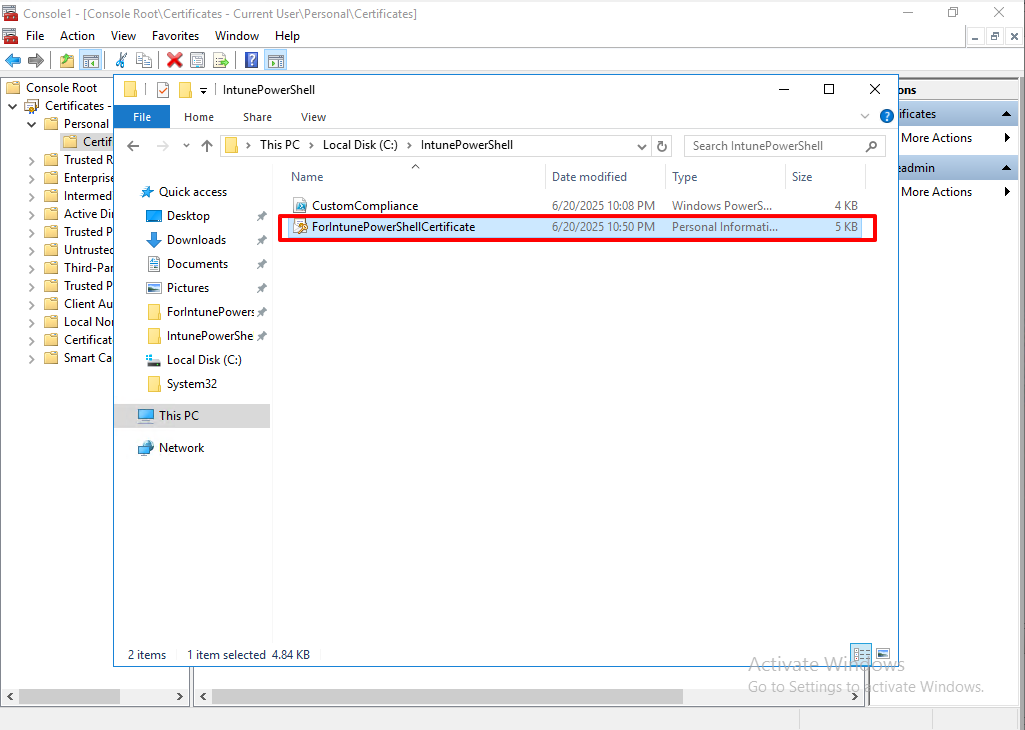Collapse the Personal tree node

[x=31, y=124]
